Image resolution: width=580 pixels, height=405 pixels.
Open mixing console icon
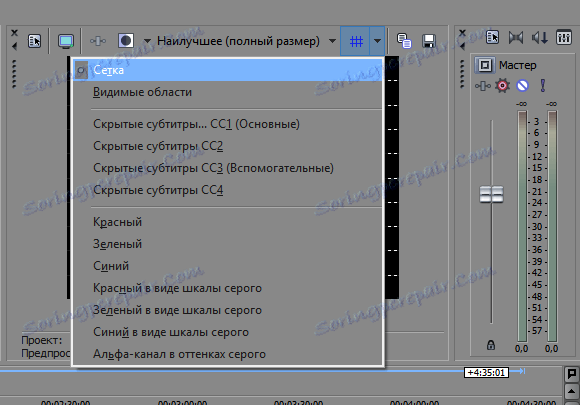[x=564, y=37]
